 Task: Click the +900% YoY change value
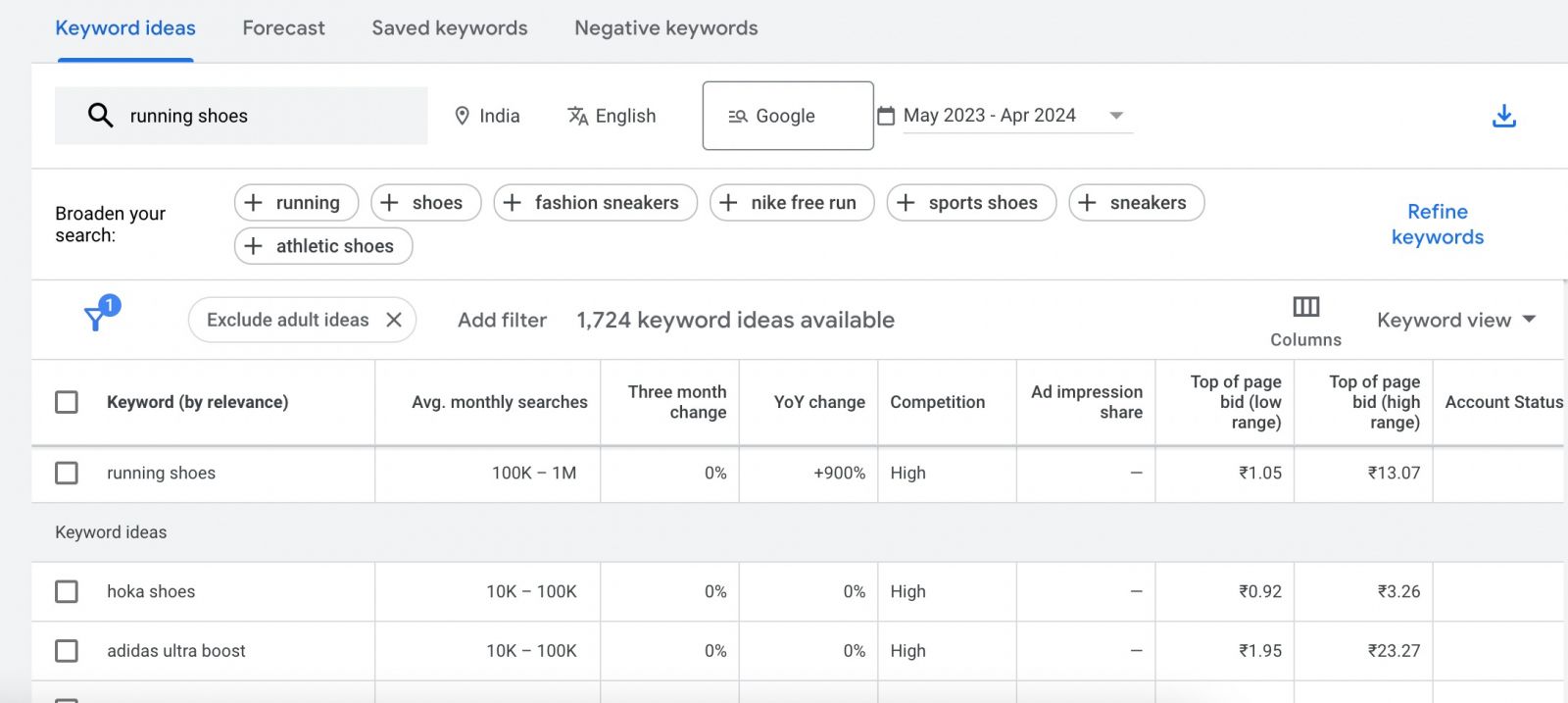click(839, 473)
